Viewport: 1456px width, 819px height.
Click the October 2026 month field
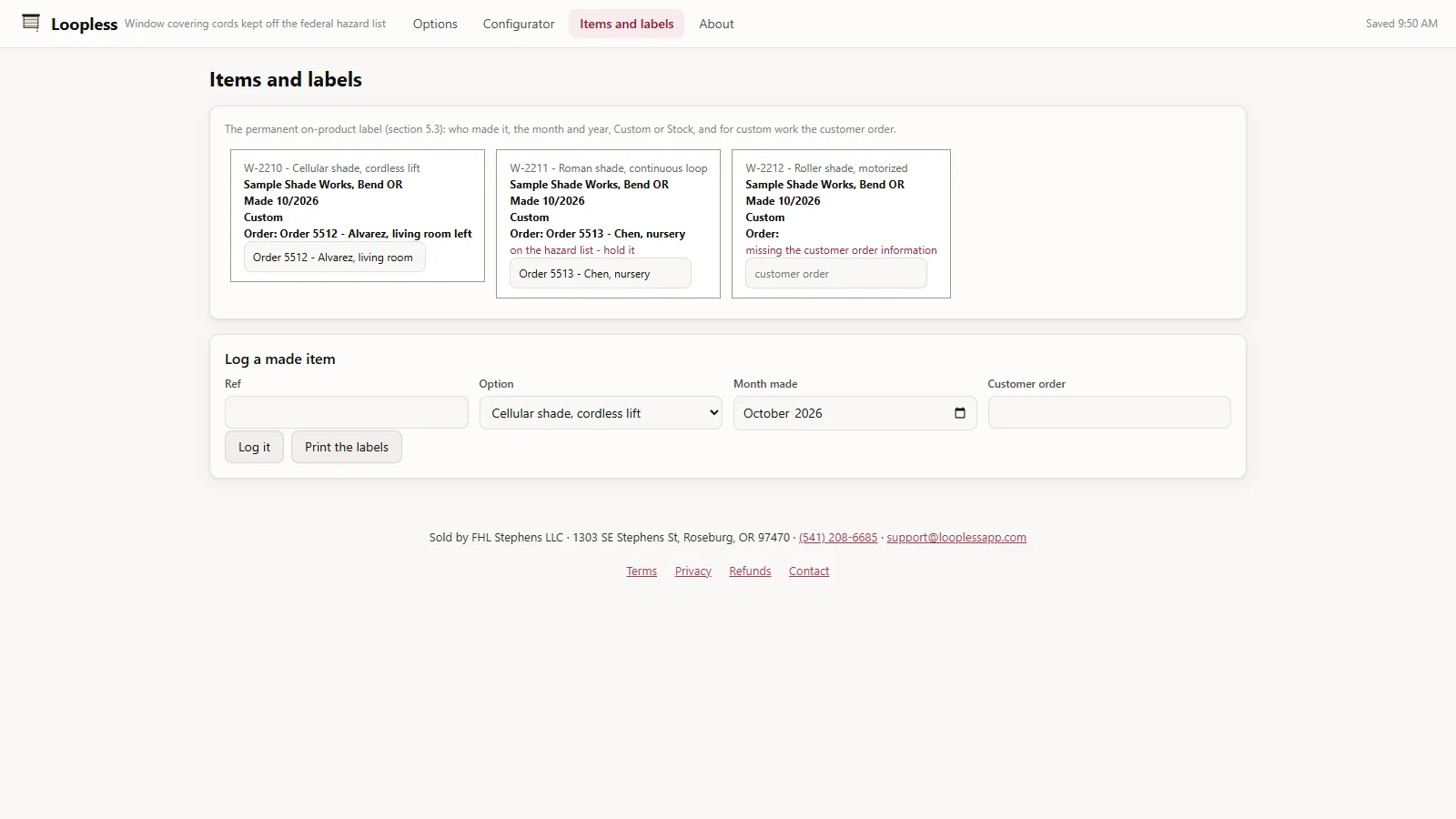[x=855, y=413]
